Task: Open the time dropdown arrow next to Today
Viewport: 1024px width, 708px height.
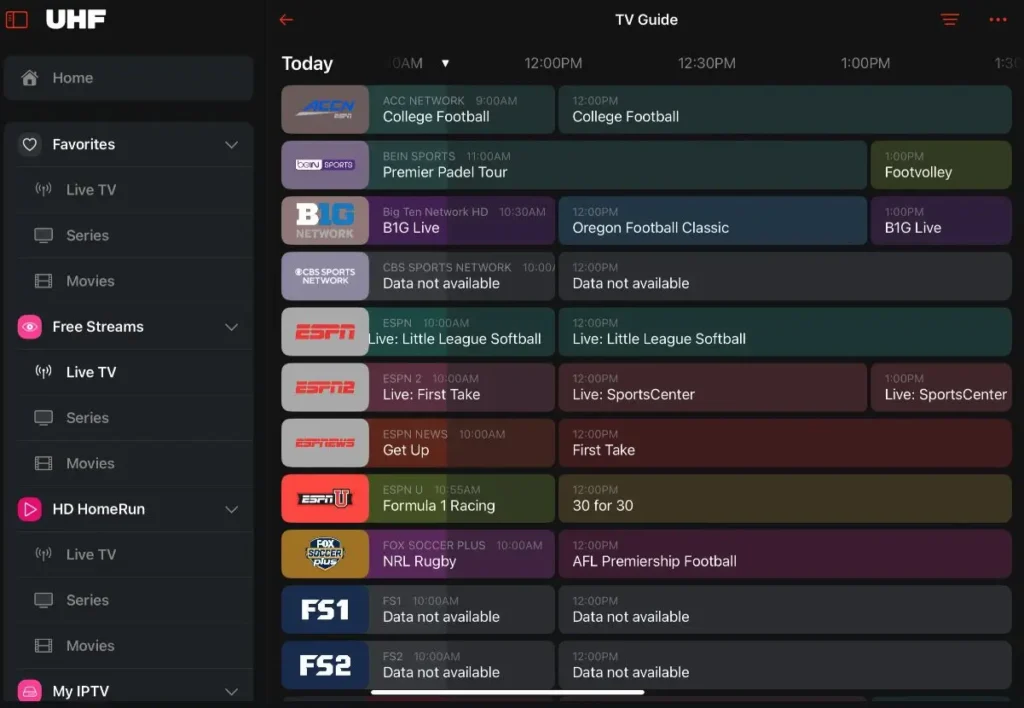Action: coord(445,63)
